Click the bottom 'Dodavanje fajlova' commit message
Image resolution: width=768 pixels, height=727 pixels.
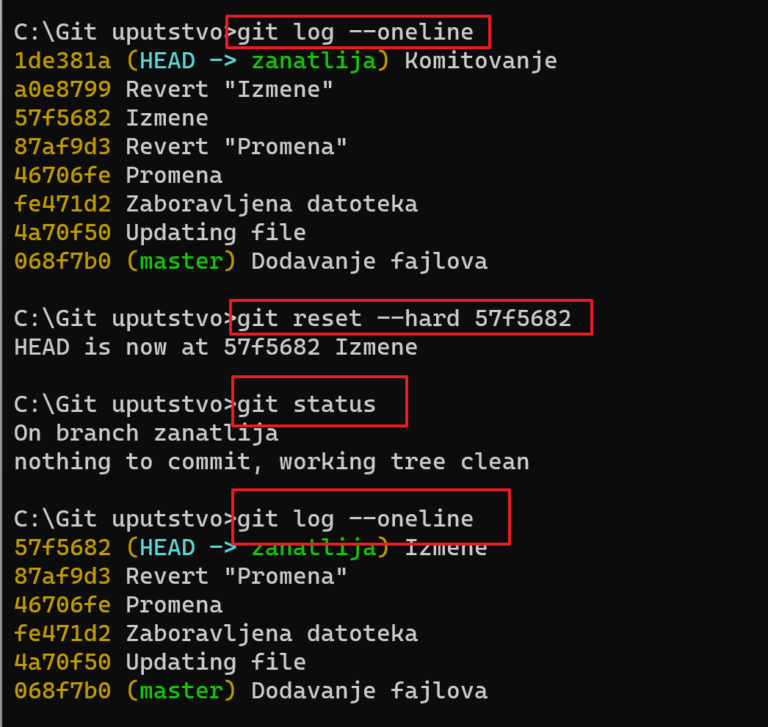pyautogui.click(x=369, y=691)
